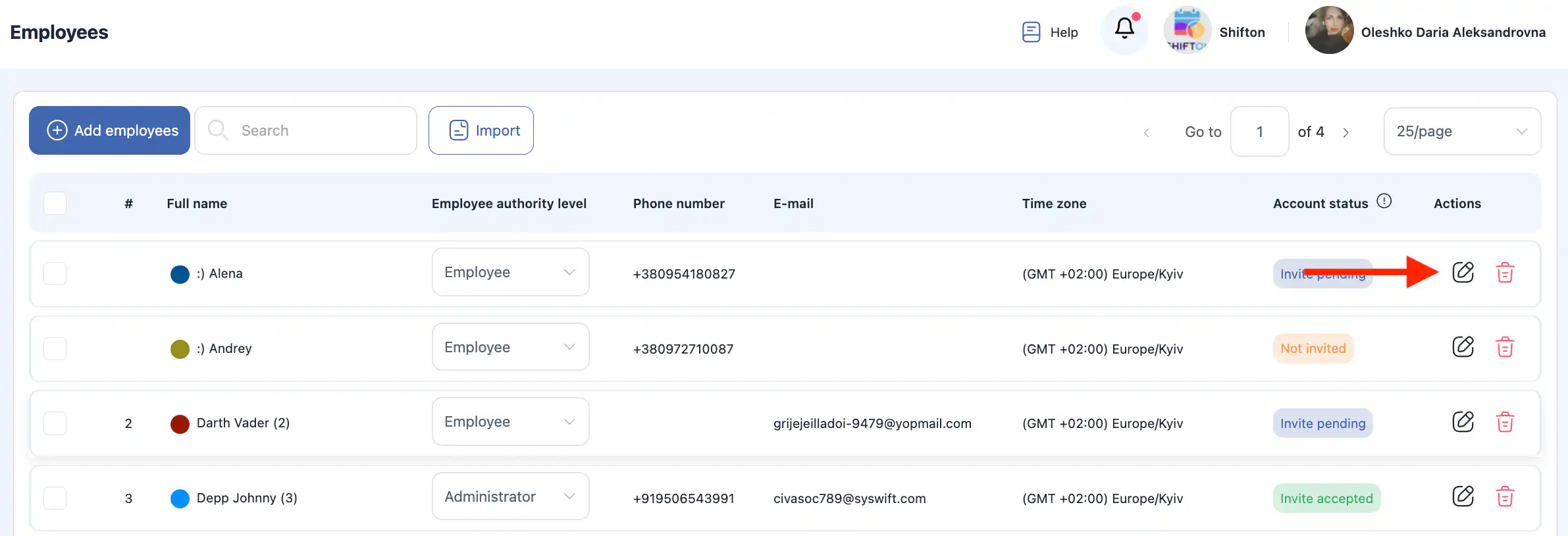The height and width of the screenshot is (536, 1568).
Task: Click the Import button
Action: click(x=481, y=130)
